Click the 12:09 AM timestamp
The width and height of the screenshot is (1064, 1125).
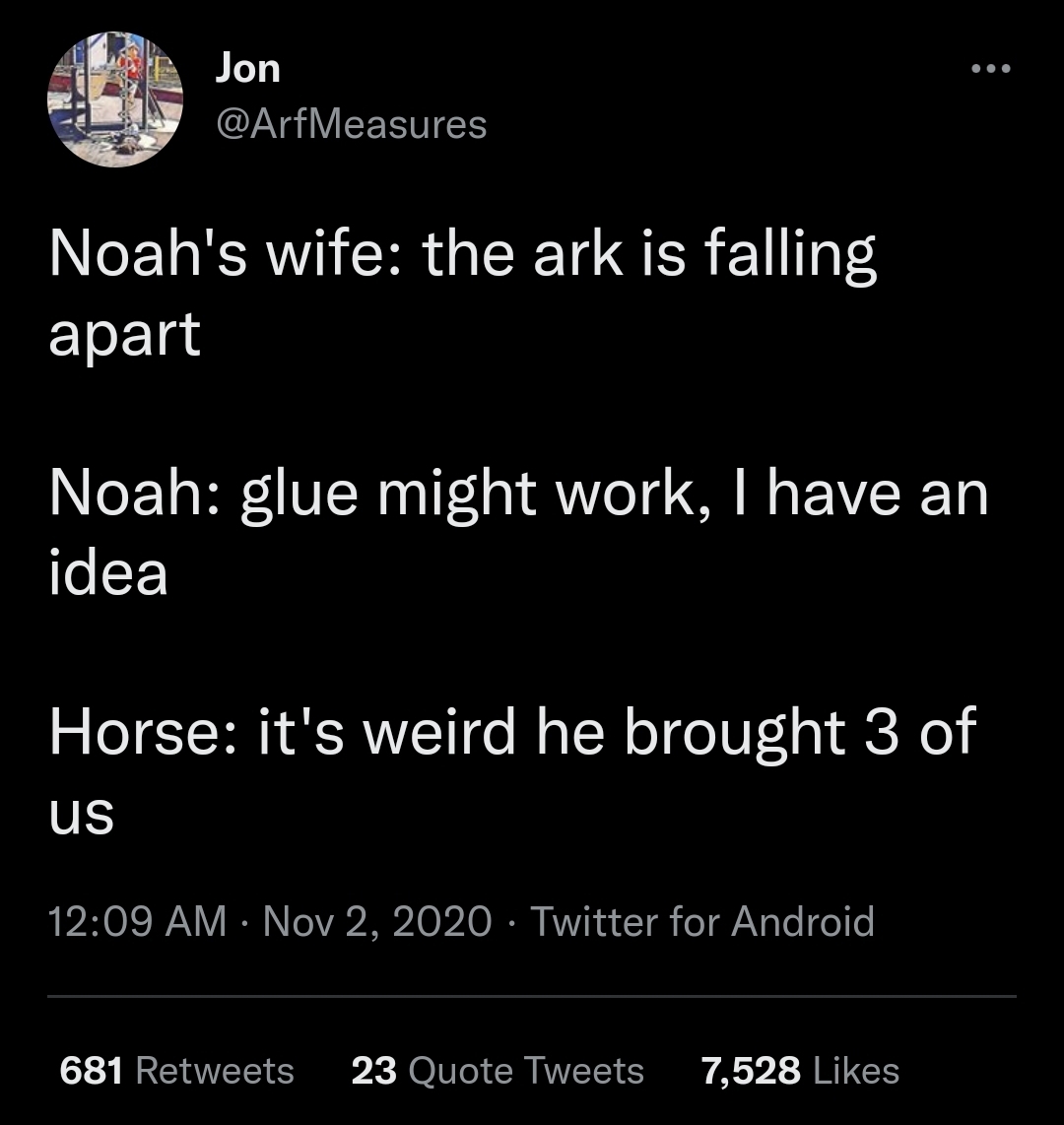click(137, 922)
